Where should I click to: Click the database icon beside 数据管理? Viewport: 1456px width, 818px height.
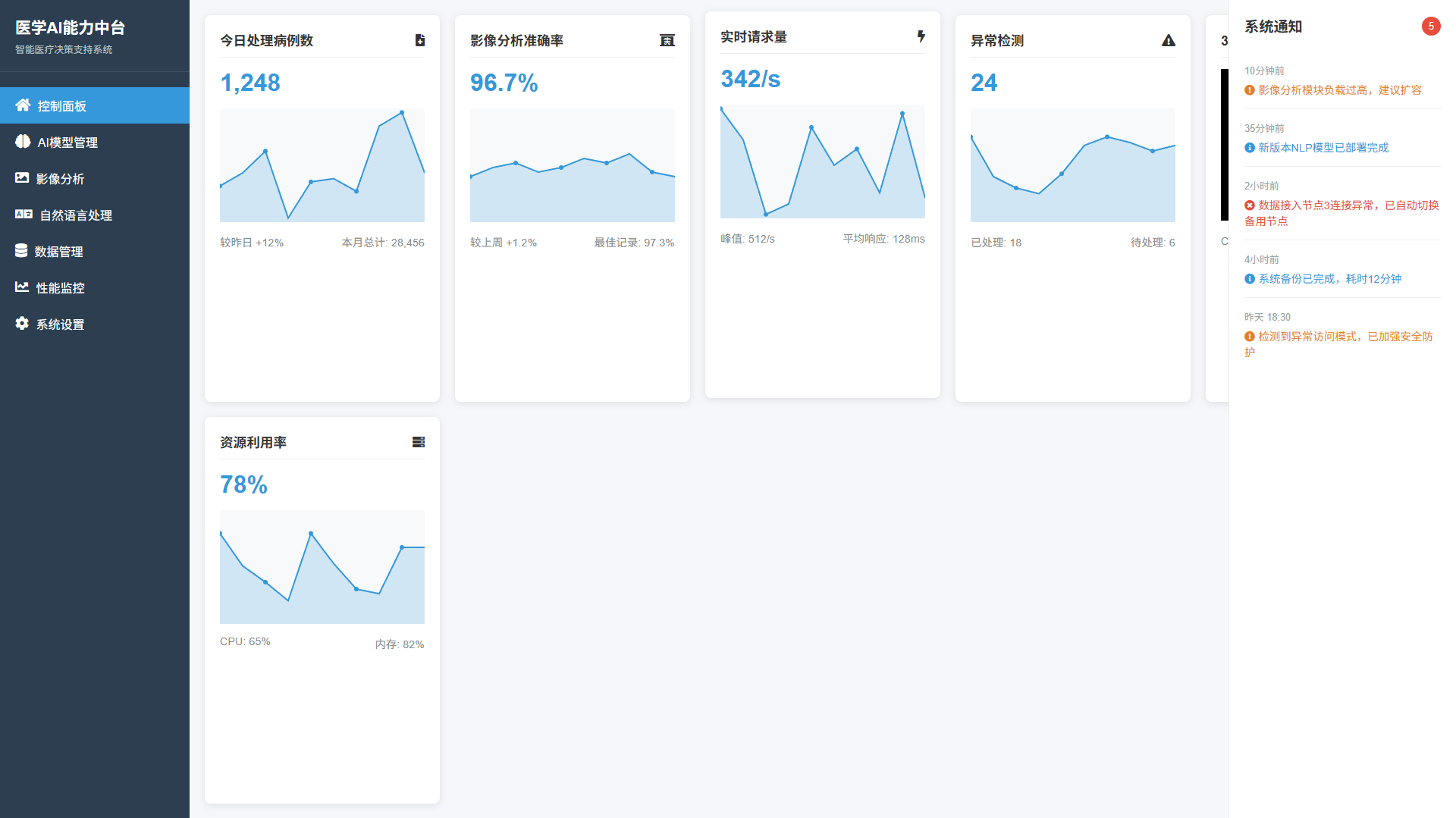click(x=21, y=251)
